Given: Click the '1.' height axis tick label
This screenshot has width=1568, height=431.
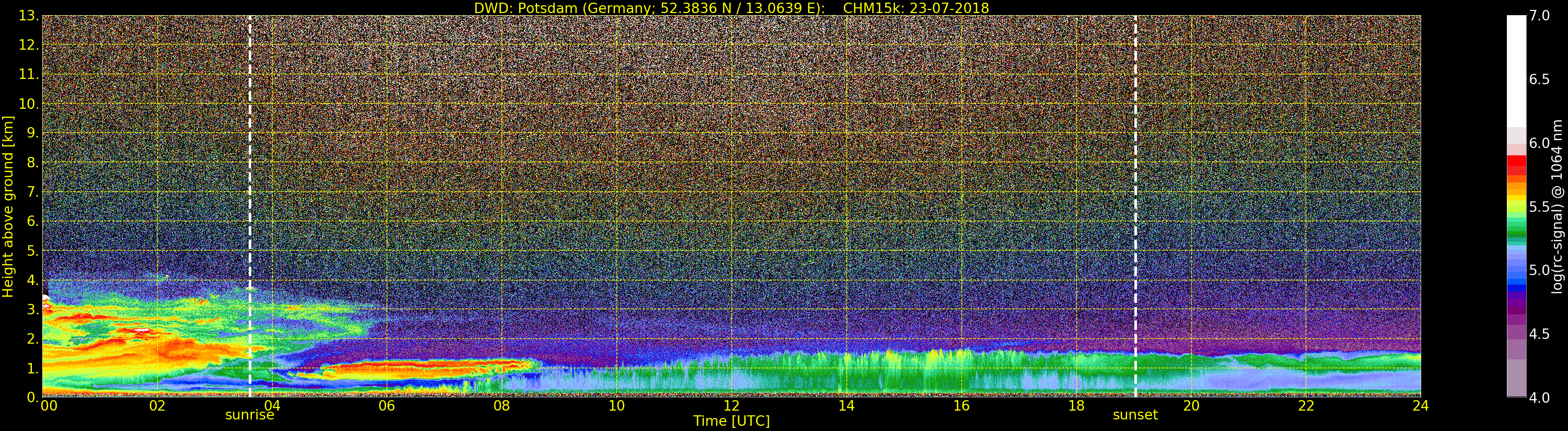Looking at the screenshot, I should [x=33, y=368].
